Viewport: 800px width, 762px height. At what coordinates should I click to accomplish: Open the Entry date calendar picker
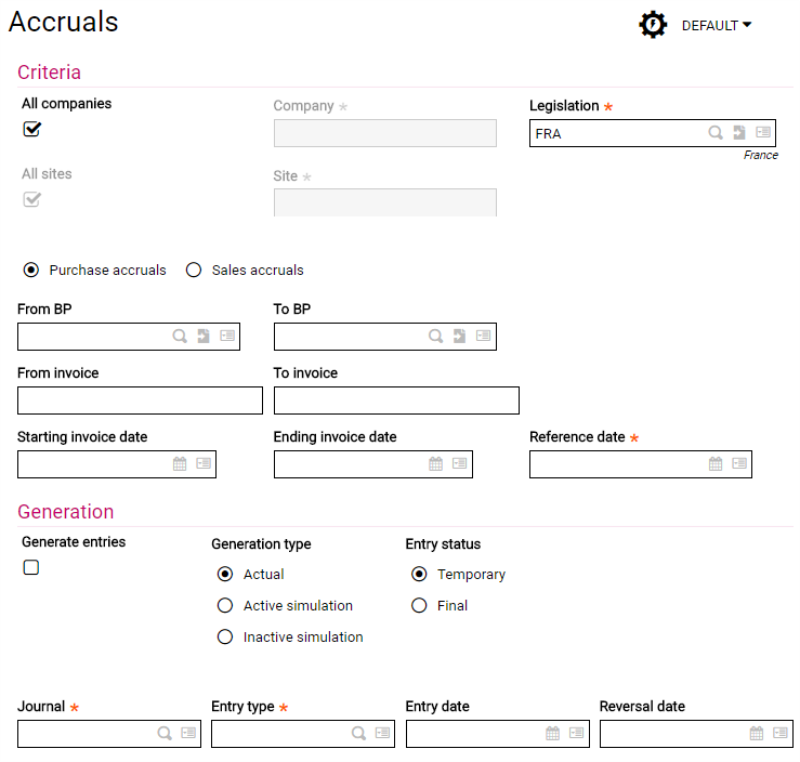(x=553, y=733)
